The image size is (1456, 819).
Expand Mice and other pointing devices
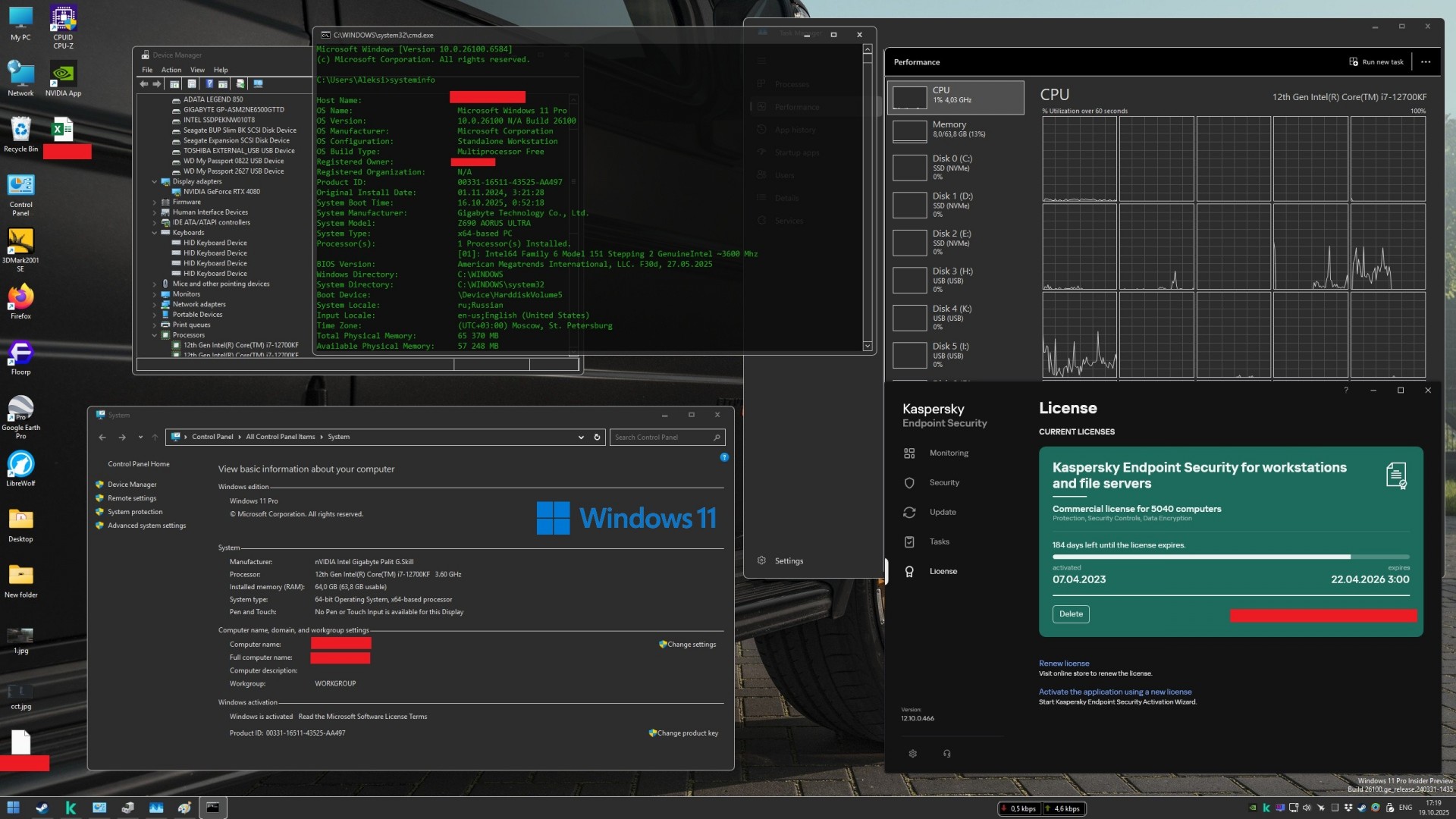pyautogui.click(x=155, y=284)
